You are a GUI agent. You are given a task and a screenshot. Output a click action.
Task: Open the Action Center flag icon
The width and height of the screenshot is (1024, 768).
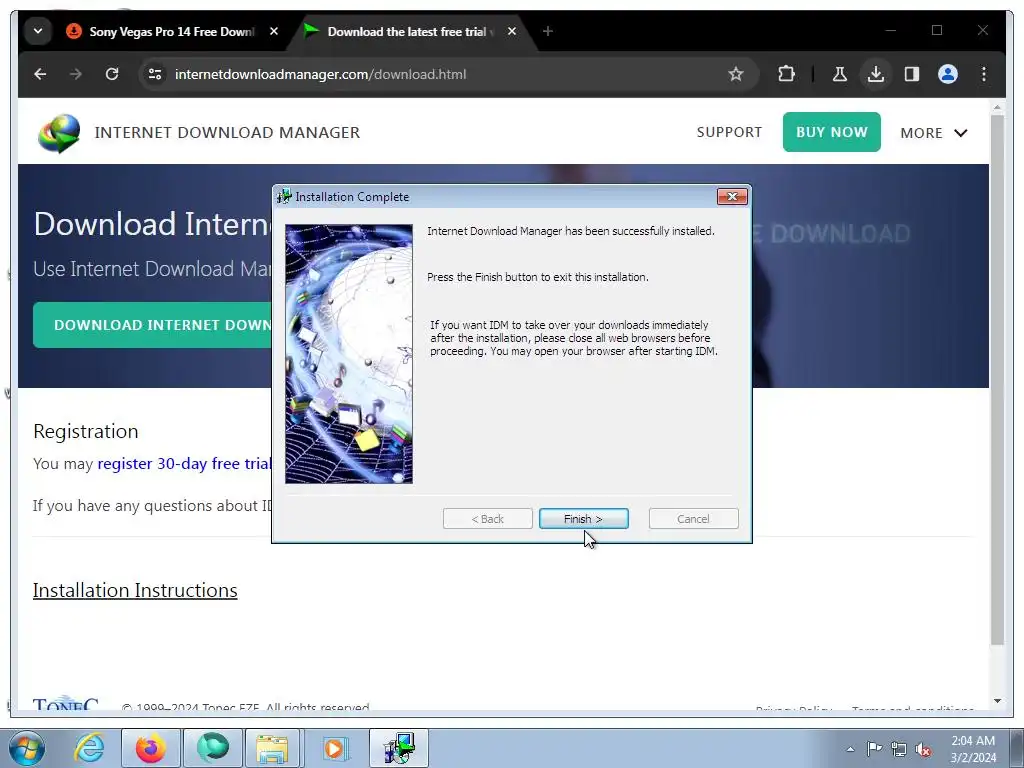[x=874, y=749]
